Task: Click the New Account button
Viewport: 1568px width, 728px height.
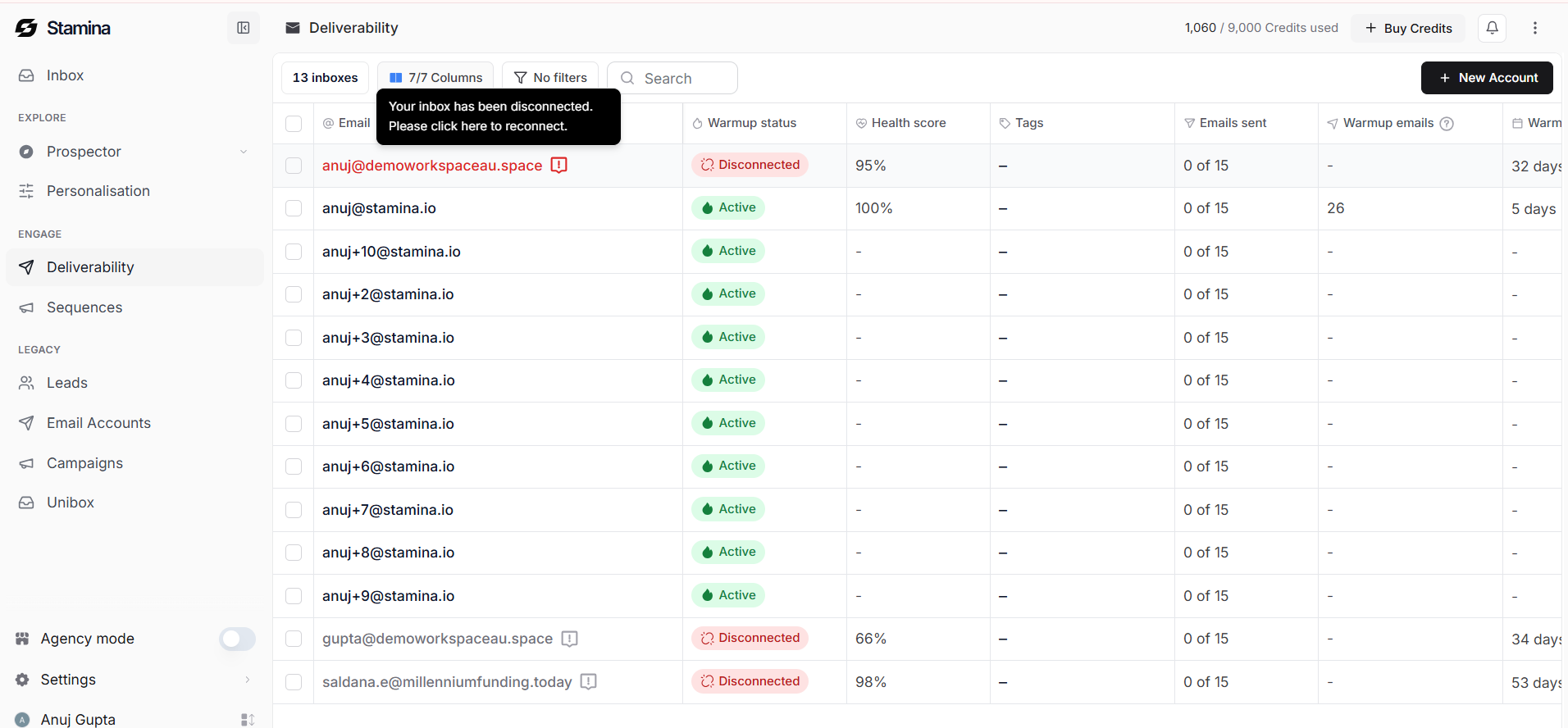Action: (1487, 78)
